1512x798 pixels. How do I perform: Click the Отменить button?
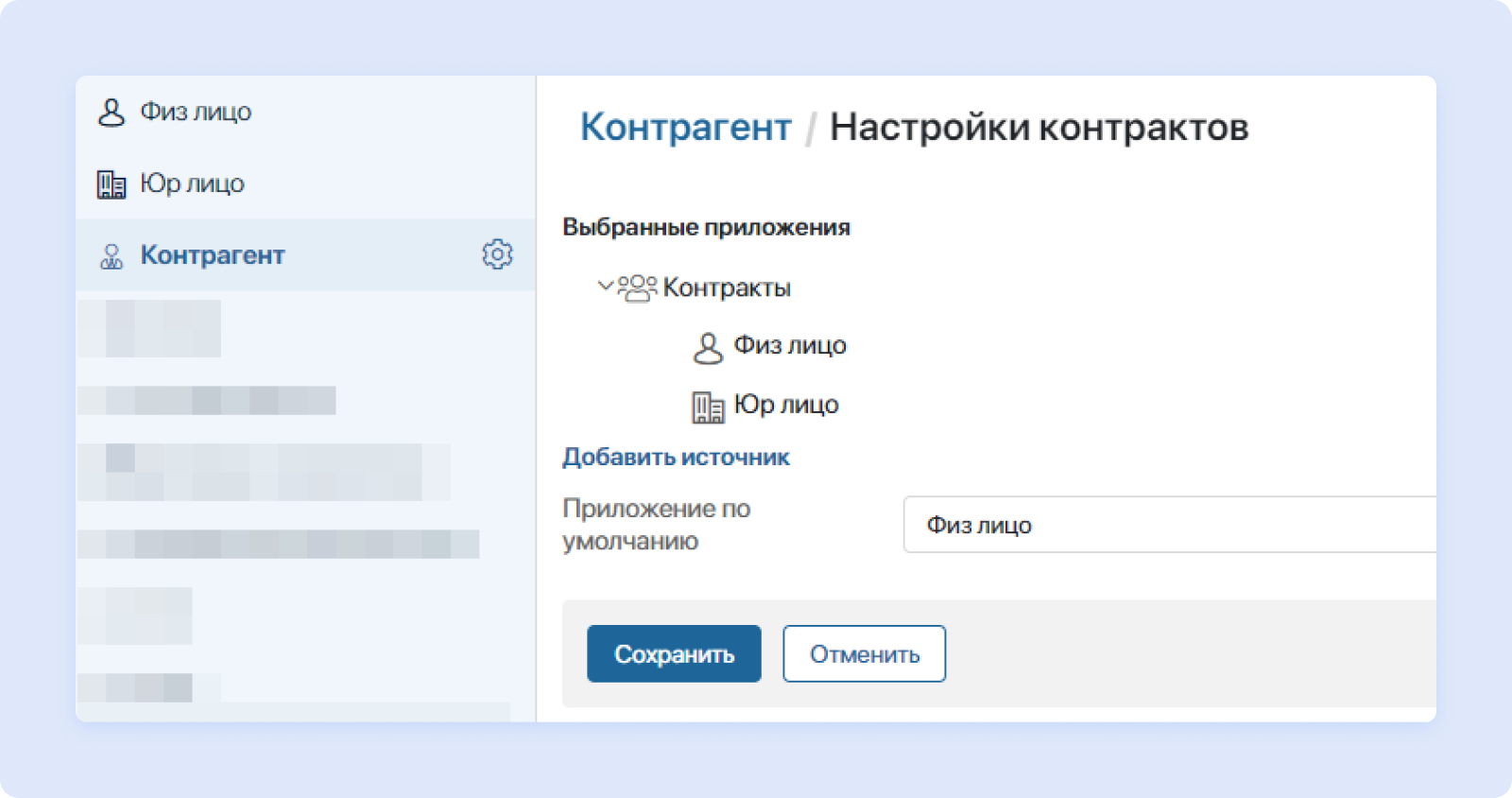(x=864, y=653)
